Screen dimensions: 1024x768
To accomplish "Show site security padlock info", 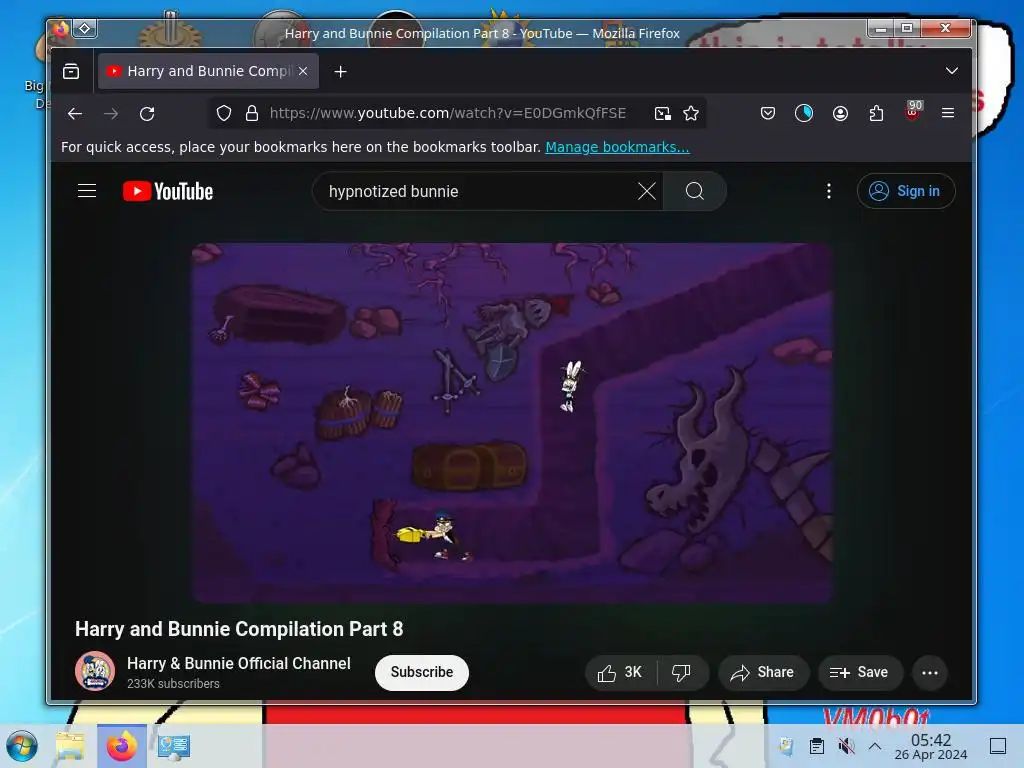I will point(251,114).
